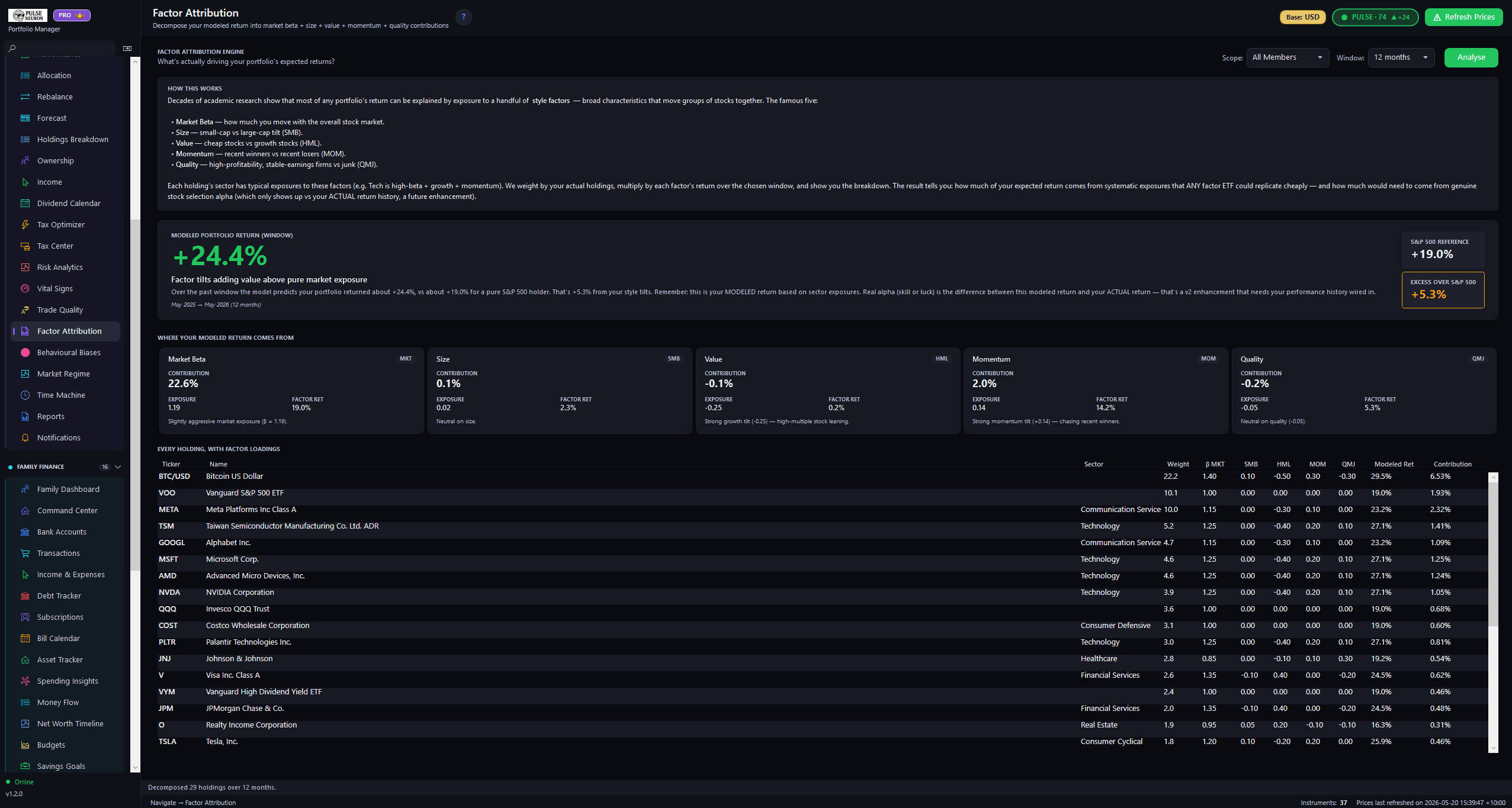This screenshot has width=1512, height=808.
Task: Collapse the Family Finance section chevron
Action: click(118, 466)
